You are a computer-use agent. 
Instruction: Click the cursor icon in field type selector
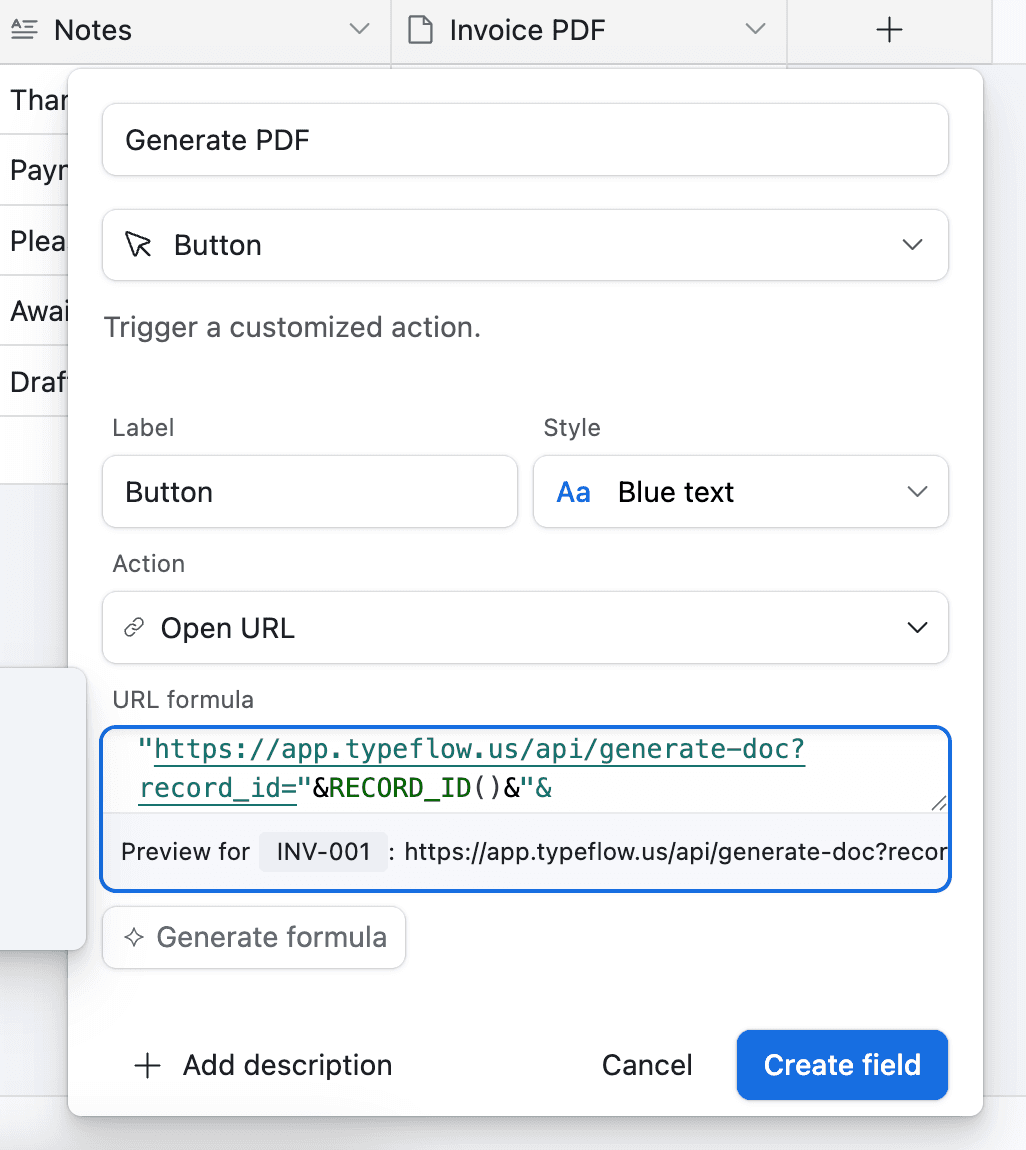[x=138, y=245]
